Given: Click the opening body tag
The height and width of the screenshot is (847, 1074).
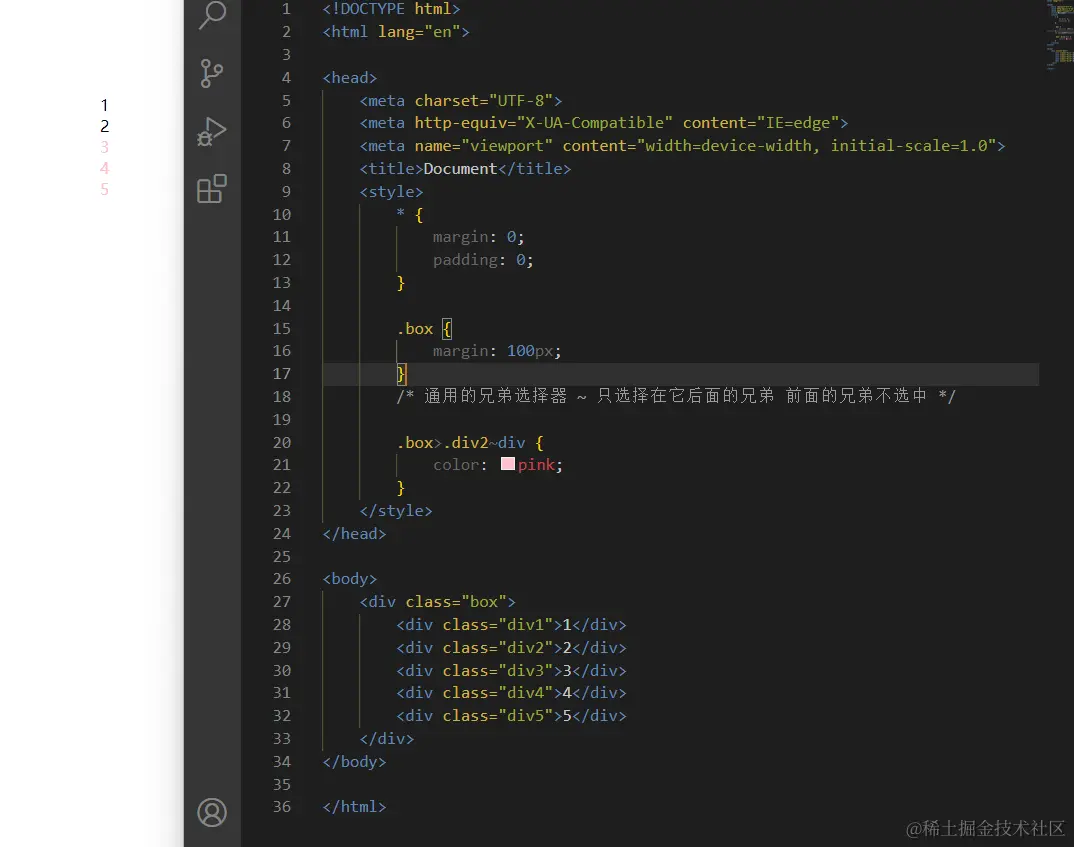Looking at the screenshot, I should pos(349,579).
